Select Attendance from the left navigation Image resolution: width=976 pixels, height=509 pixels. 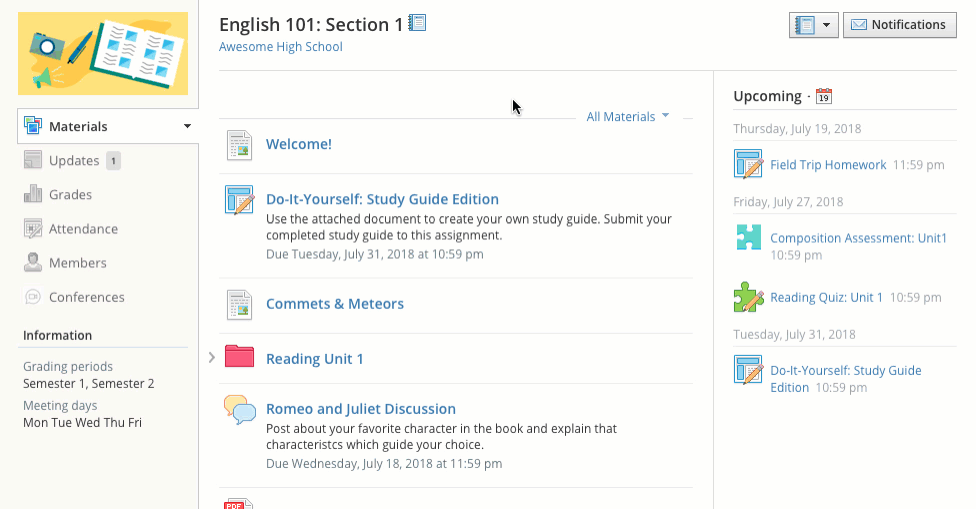[83, 229]
